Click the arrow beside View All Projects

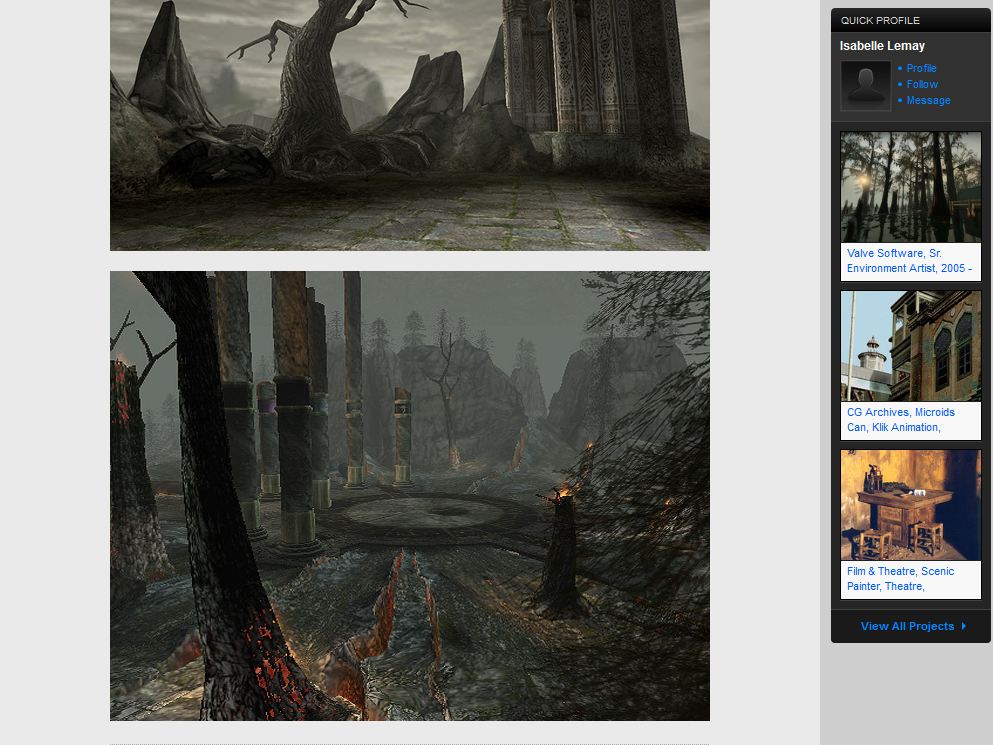coord(963,626)
